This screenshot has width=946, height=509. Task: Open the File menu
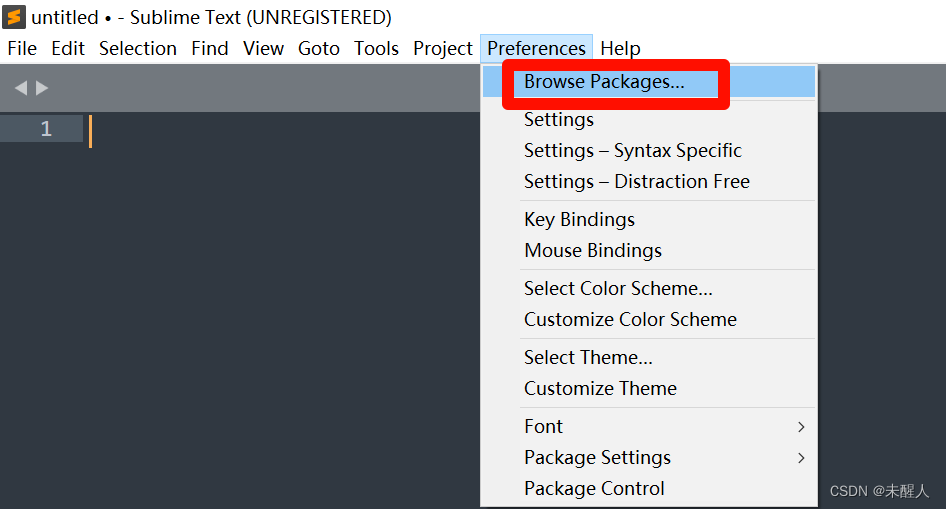(22, 48)
